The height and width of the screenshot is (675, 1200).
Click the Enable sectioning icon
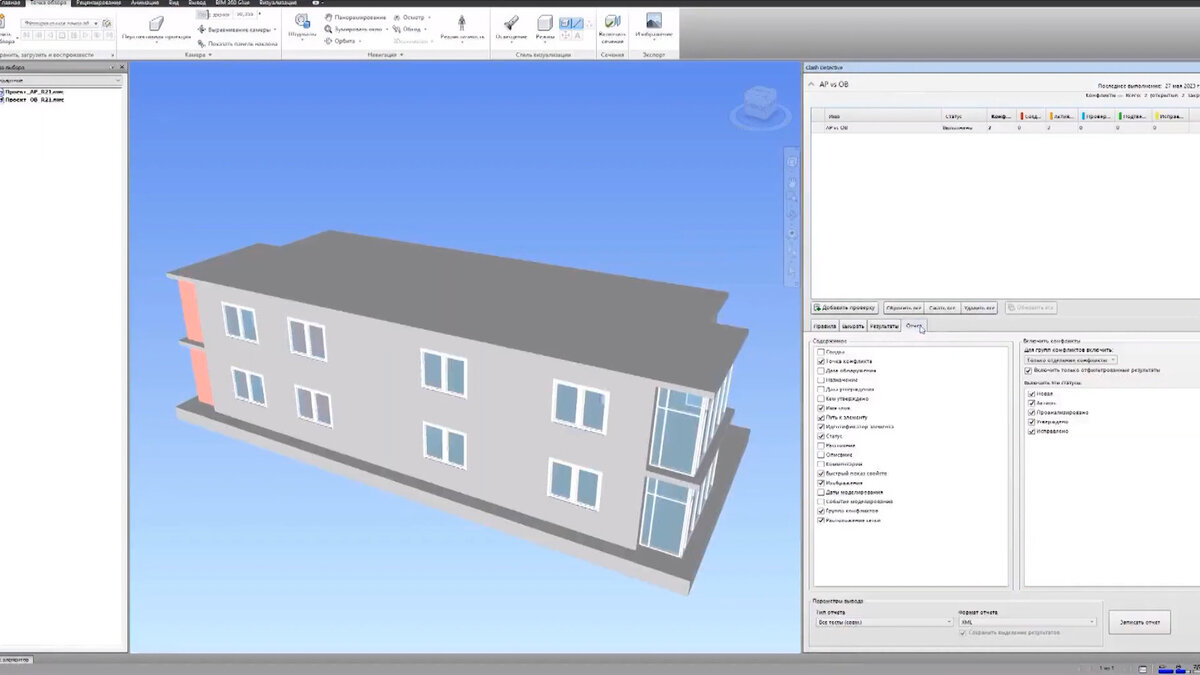coord(612,21)
